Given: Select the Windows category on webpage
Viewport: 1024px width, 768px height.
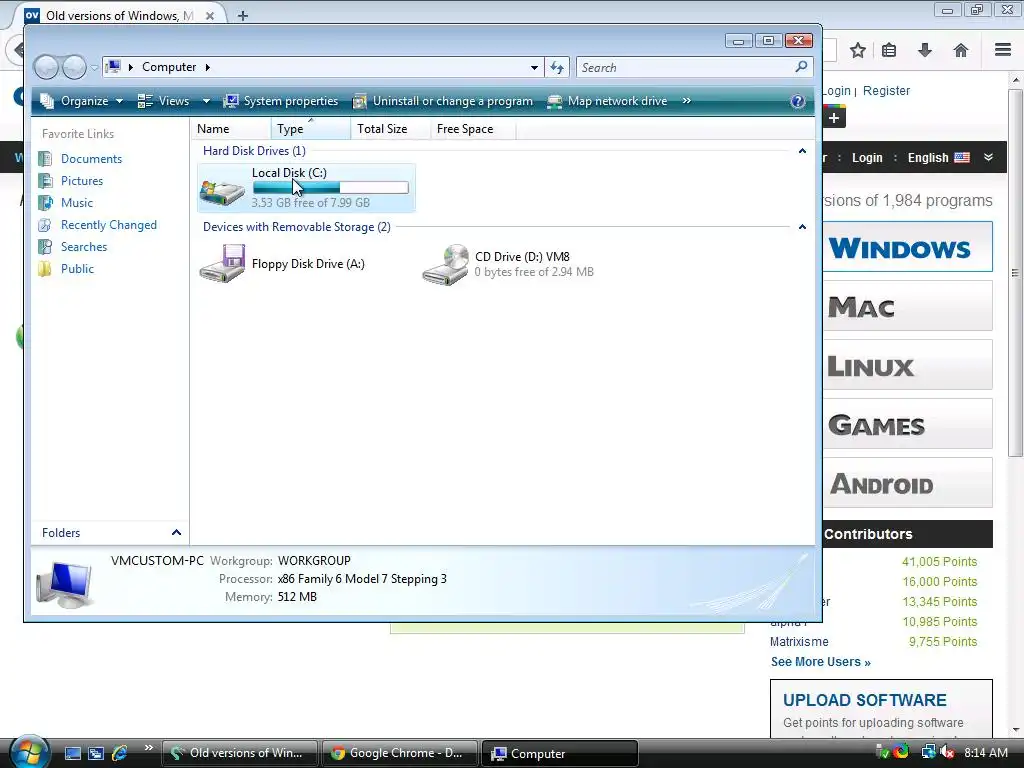Looking at the screenshot, I should [x=908, y=247].
